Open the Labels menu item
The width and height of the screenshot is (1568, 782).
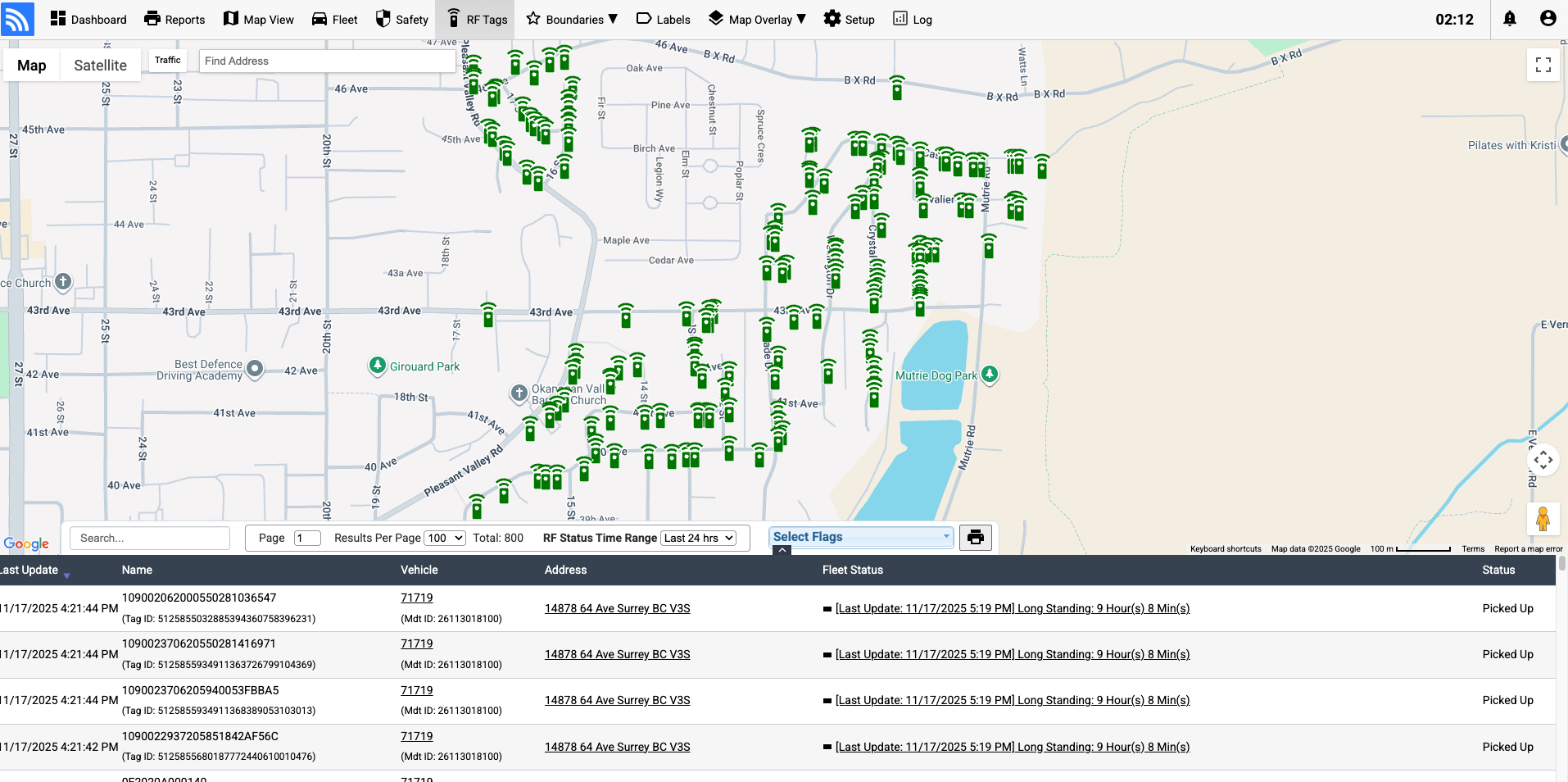664,19
